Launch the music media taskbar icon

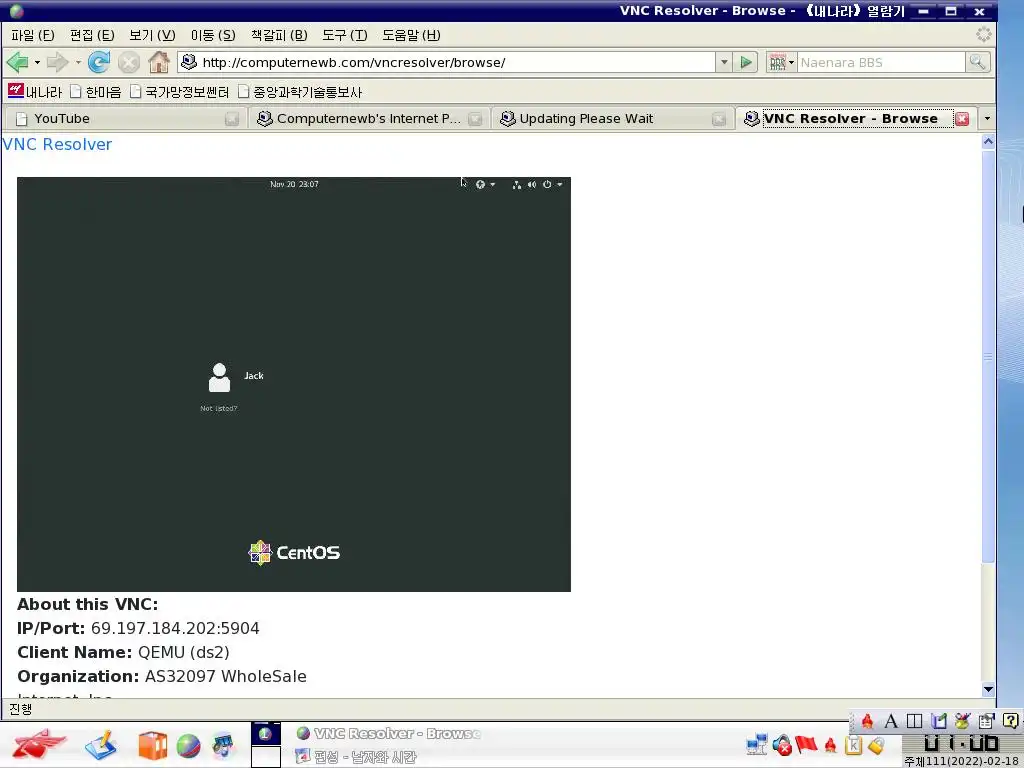(223, 746)
